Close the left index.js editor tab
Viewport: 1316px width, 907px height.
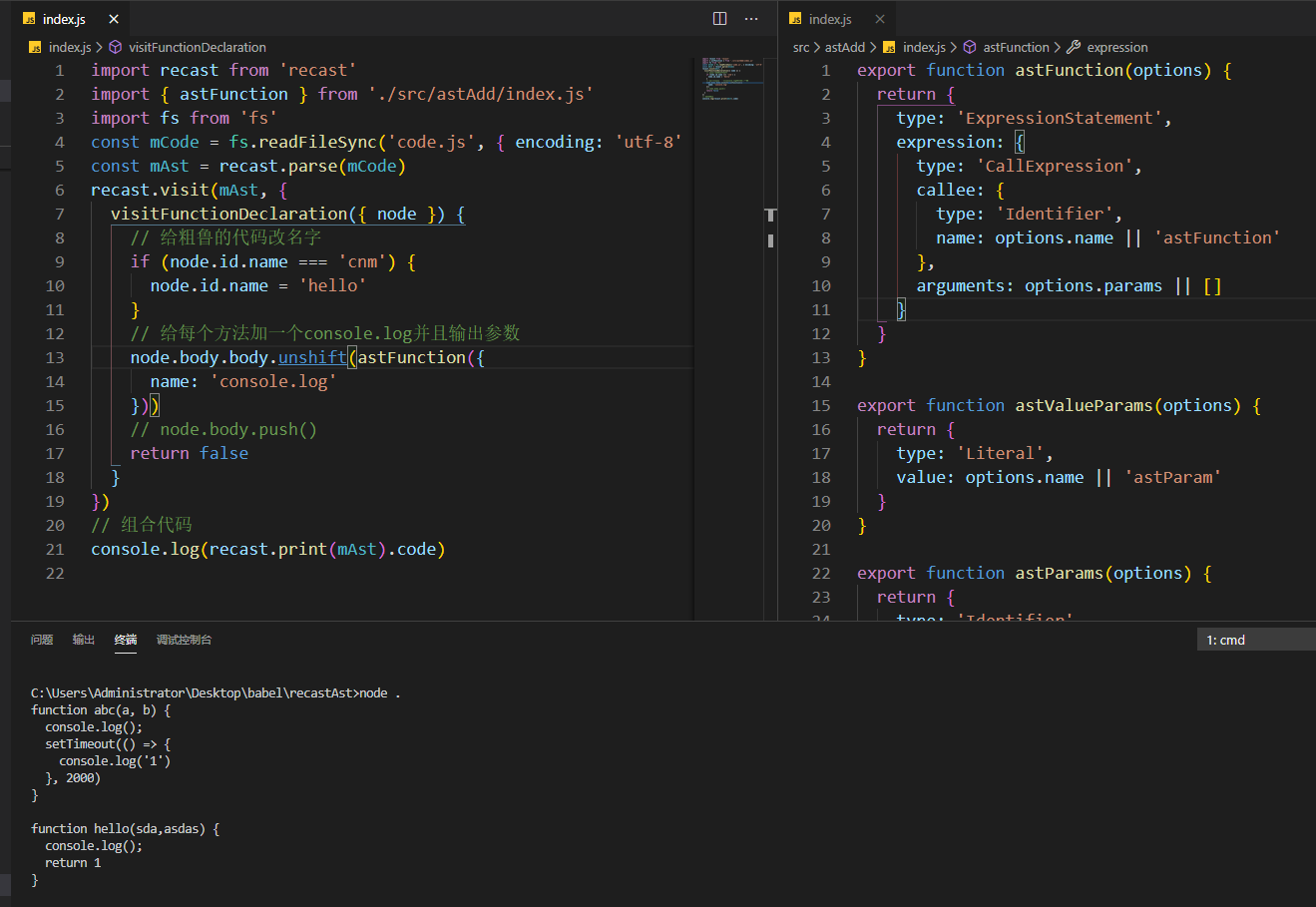click(x=114, y=19)
